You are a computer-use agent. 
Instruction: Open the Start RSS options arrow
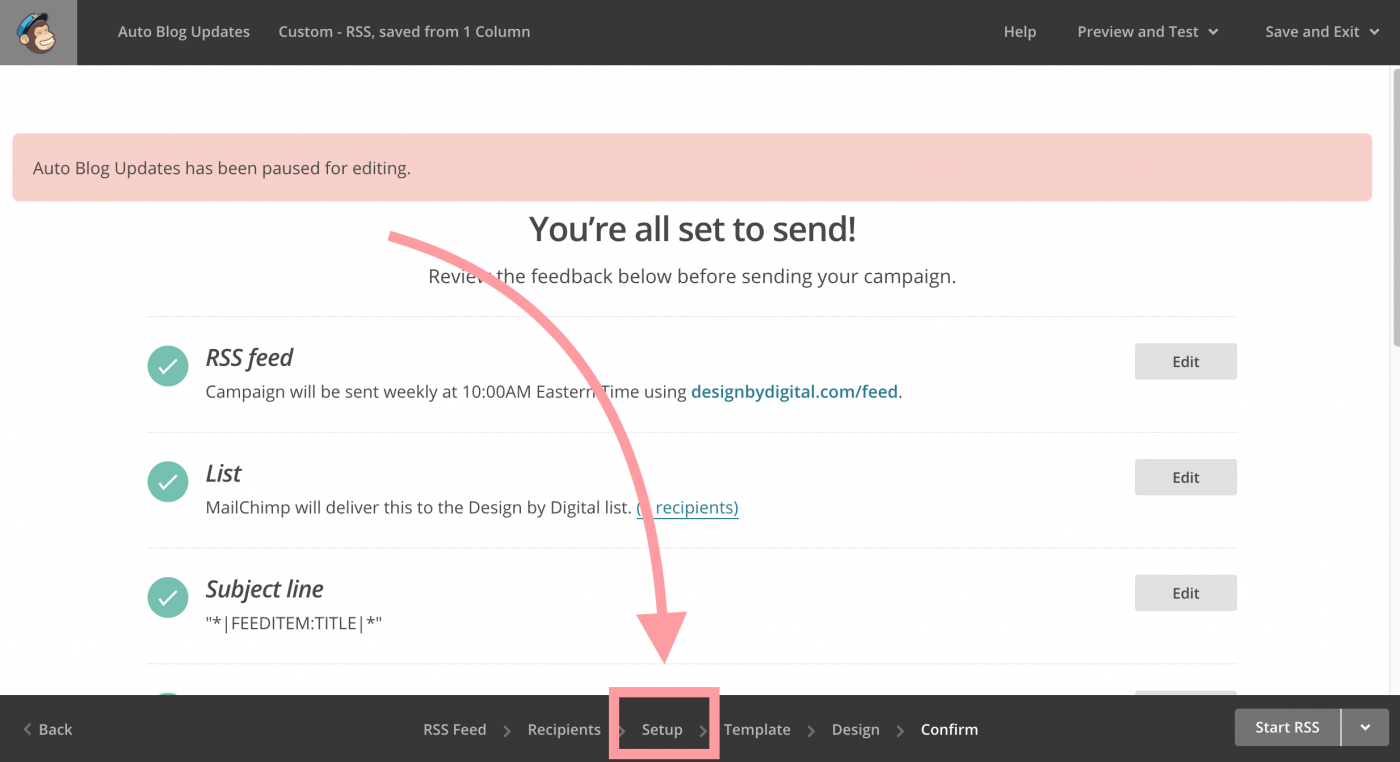pos(1364,727)
